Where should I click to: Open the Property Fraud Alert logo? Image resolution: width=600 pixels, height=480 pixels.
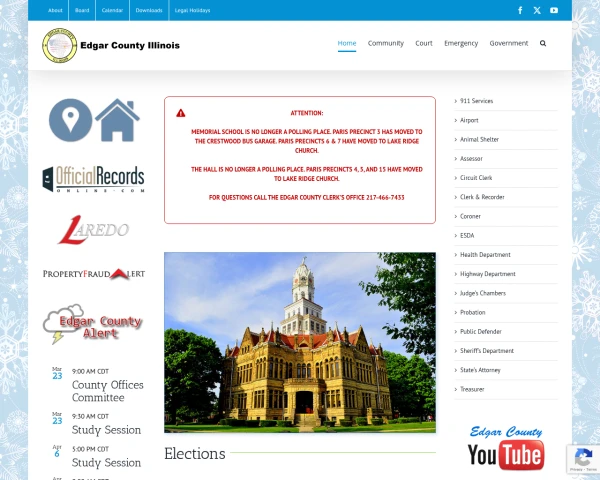click(x=94, y=274)
